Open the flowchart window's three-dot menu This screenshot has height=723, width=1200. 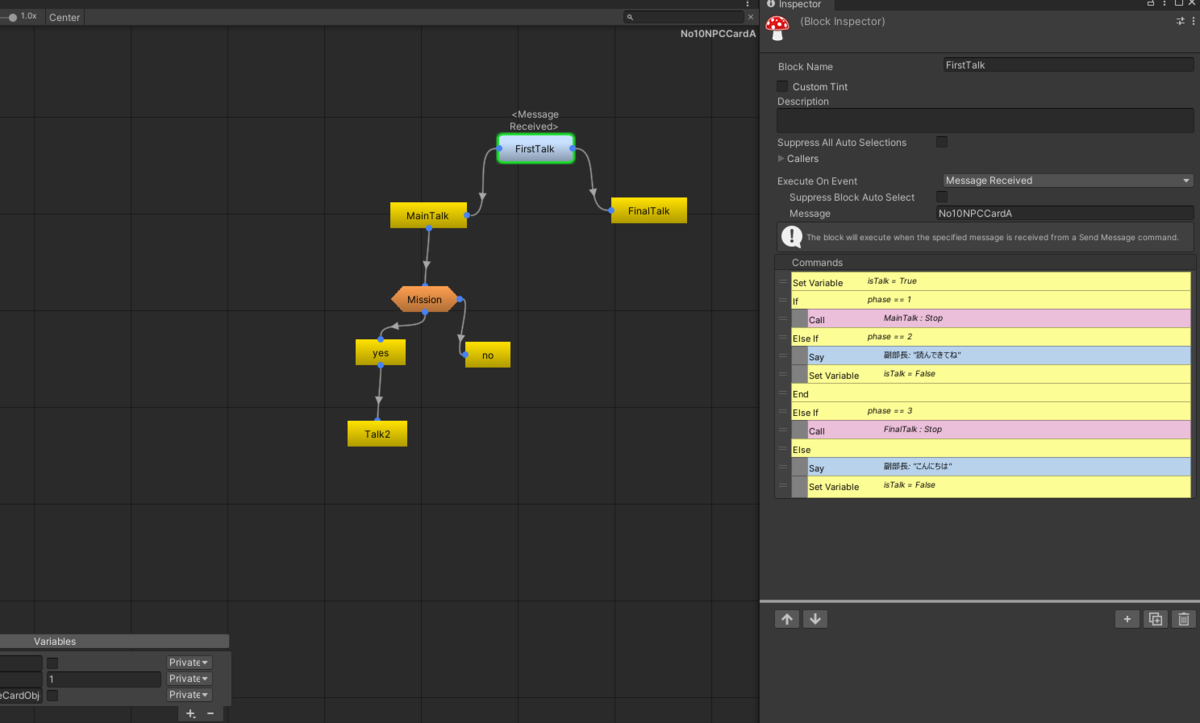point(748,4)
